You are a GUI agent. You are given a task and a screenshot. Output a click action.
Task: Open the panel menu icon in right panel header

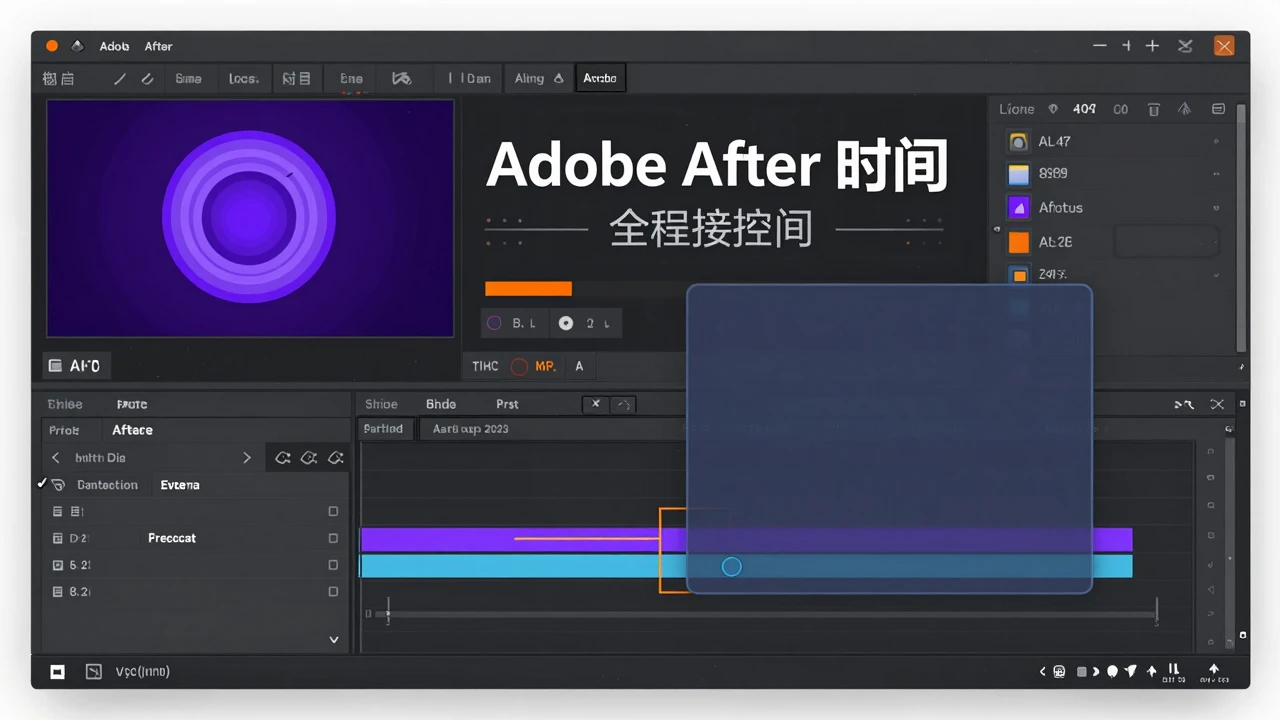(x=1218, y=109)
